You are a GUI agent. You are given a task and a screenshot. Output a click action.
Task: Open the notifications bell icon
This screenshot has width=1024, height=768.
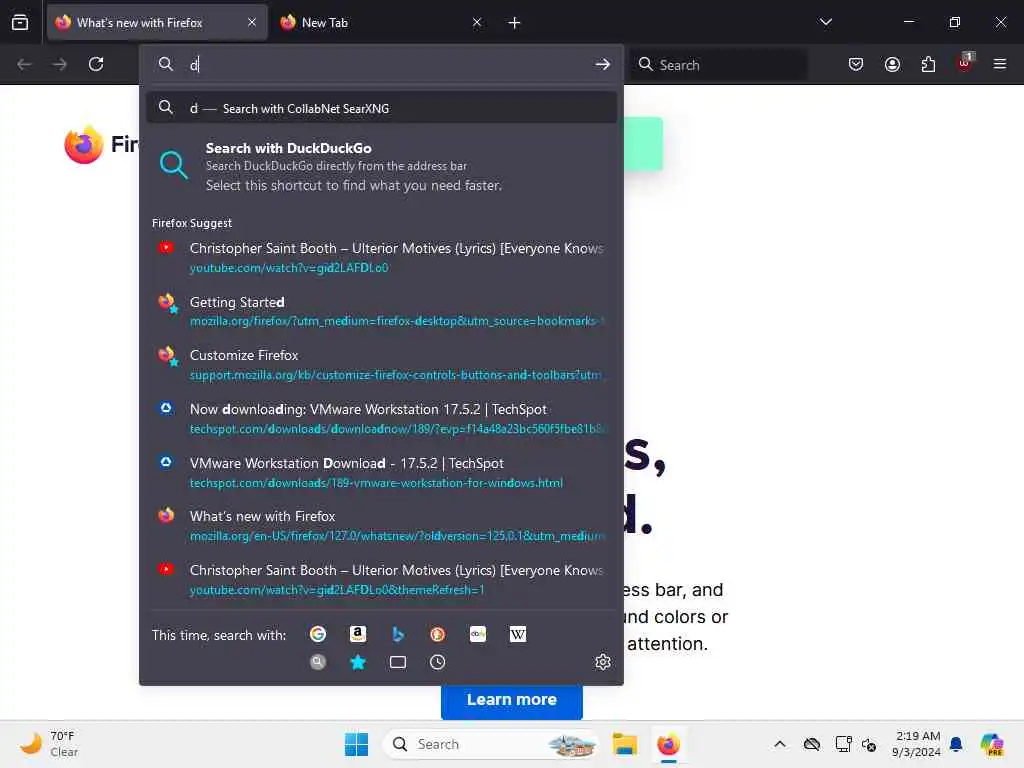956,744
